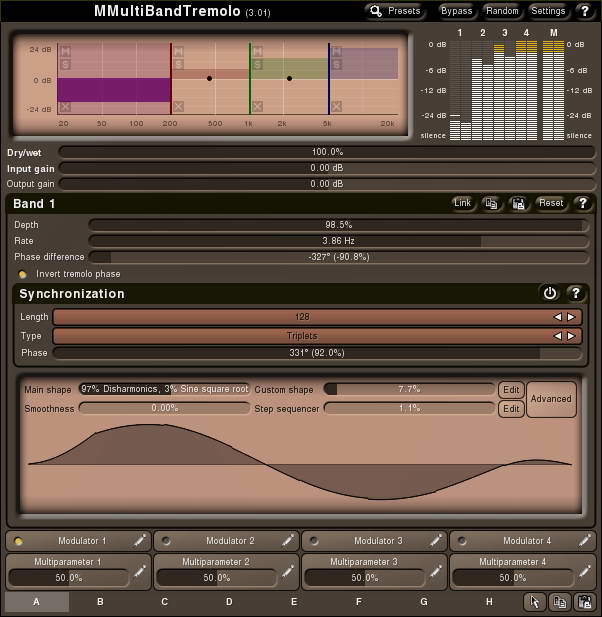Adjust the Smoothness slider
Viewport: 602px width, 617px height.
point(164,408)
